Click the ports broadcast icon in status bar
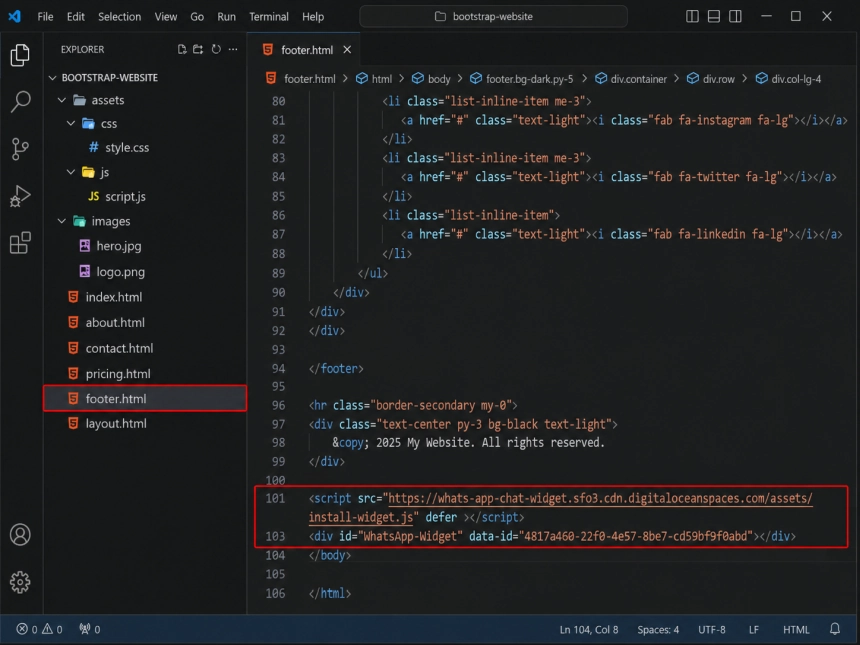 [90, 629]
